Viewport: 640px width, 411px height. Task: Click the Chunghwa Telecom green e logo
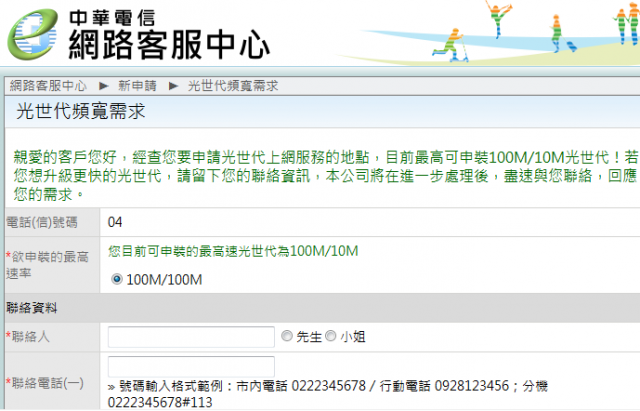point(33,34)
